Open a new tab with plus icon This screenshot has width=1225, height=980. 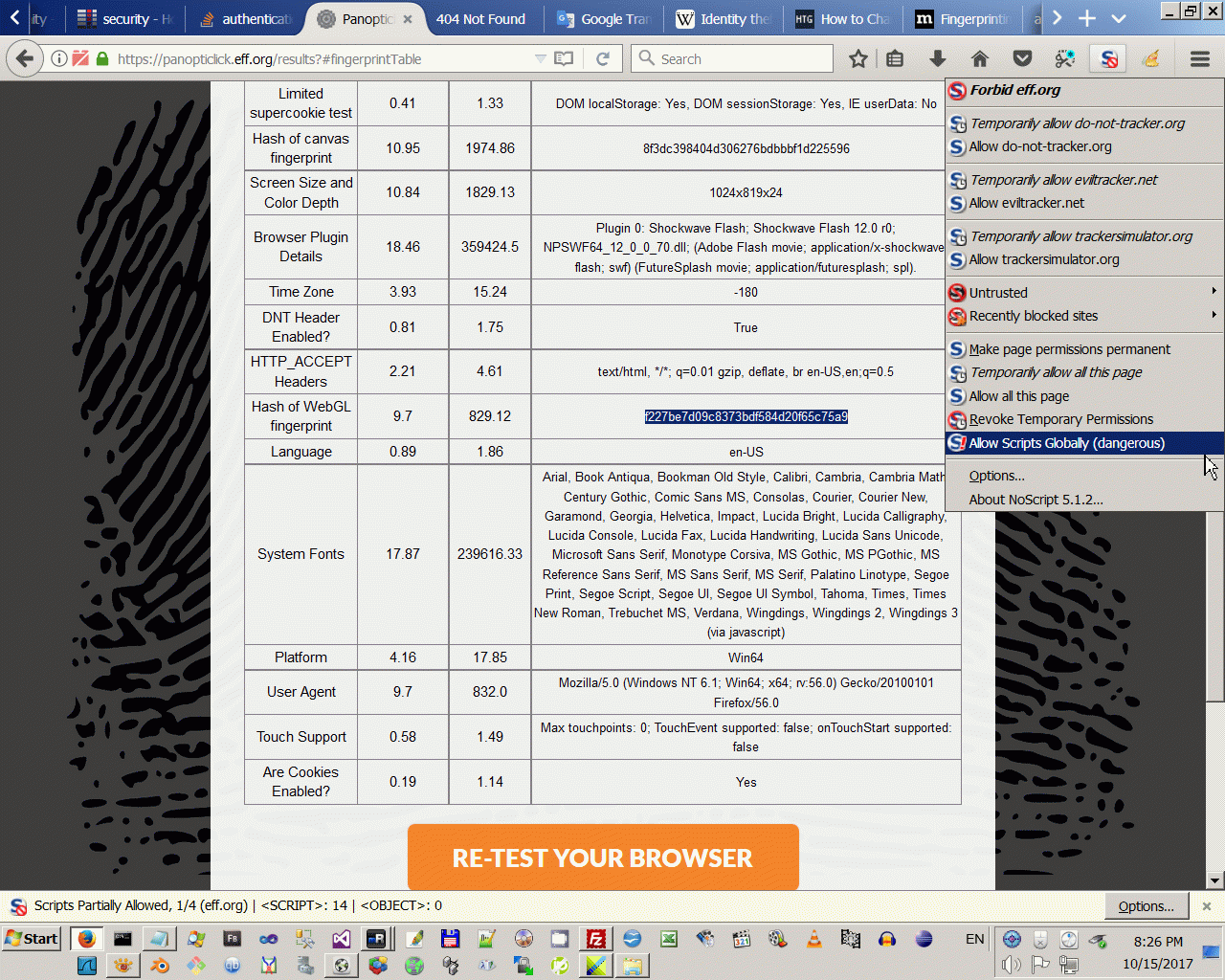1087,18
